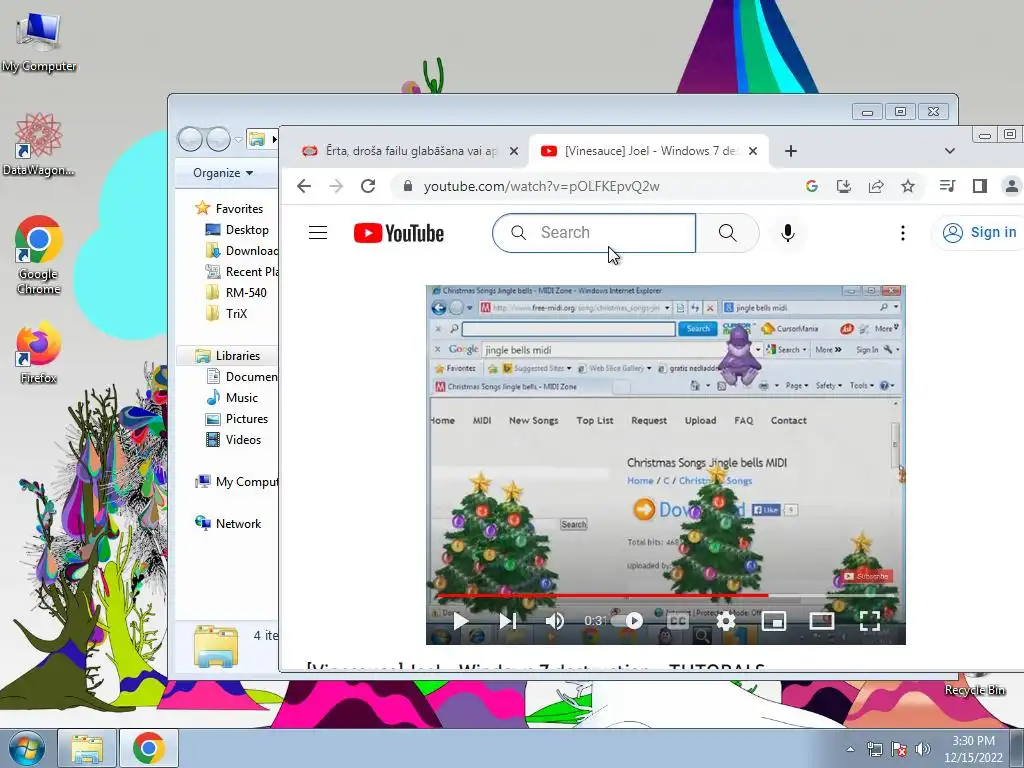Play the YouTube video
Image resolution: width=1024 pixels, height=768 pixels.
point(460,620)
